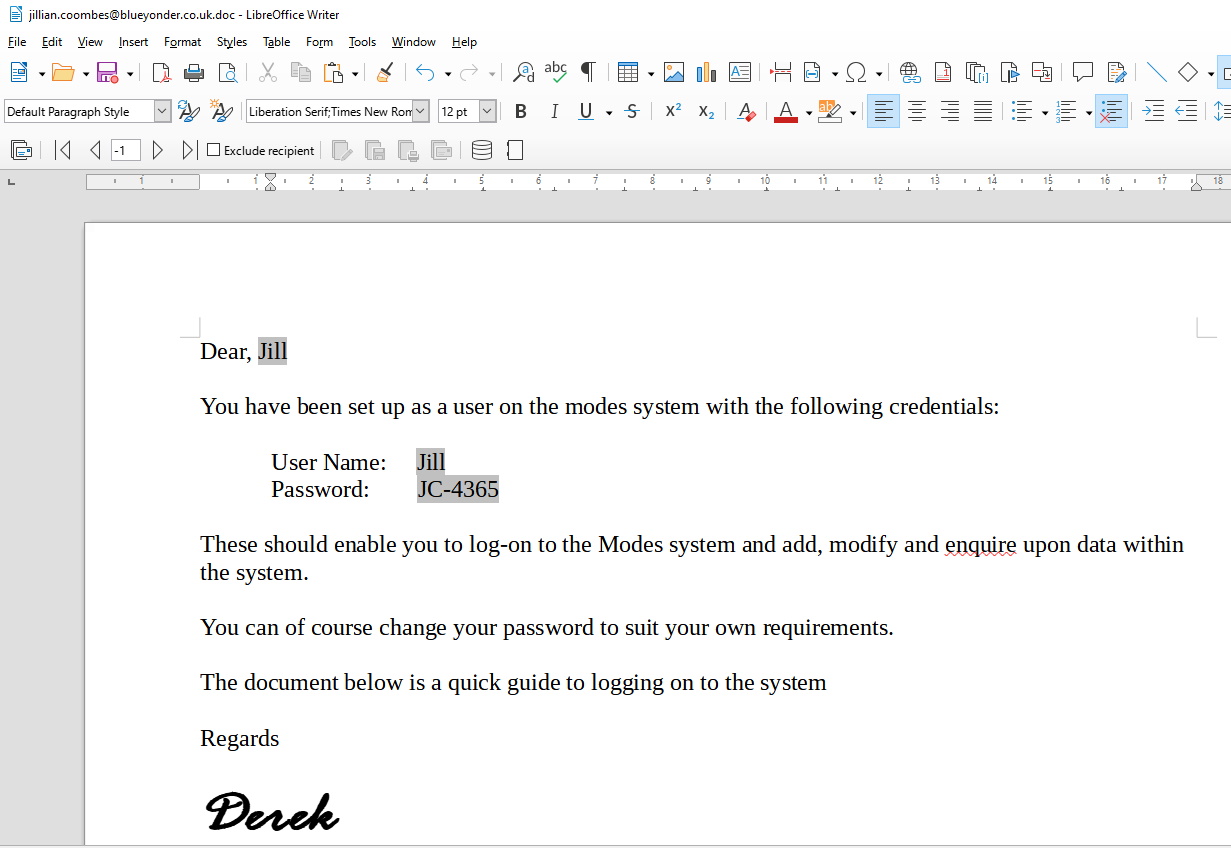
Task: Click the Print icon
Action: 194,73
